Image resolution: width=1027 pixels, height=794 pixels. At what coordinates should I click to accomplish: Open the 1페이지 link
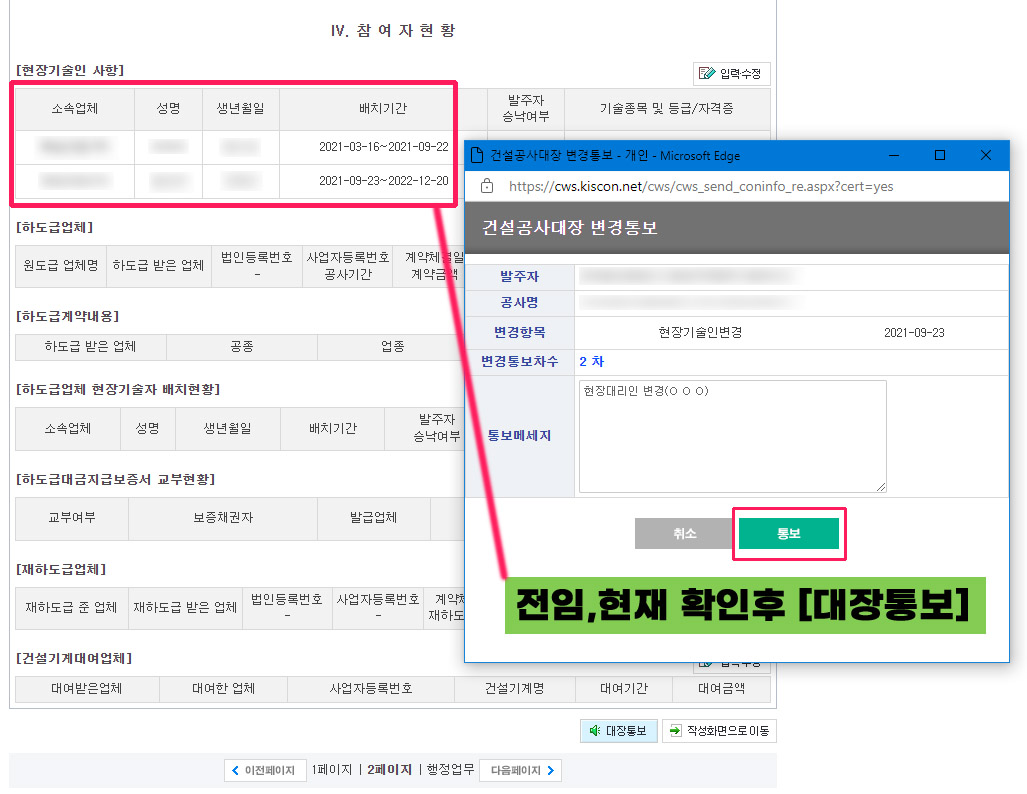pos(331,770)
